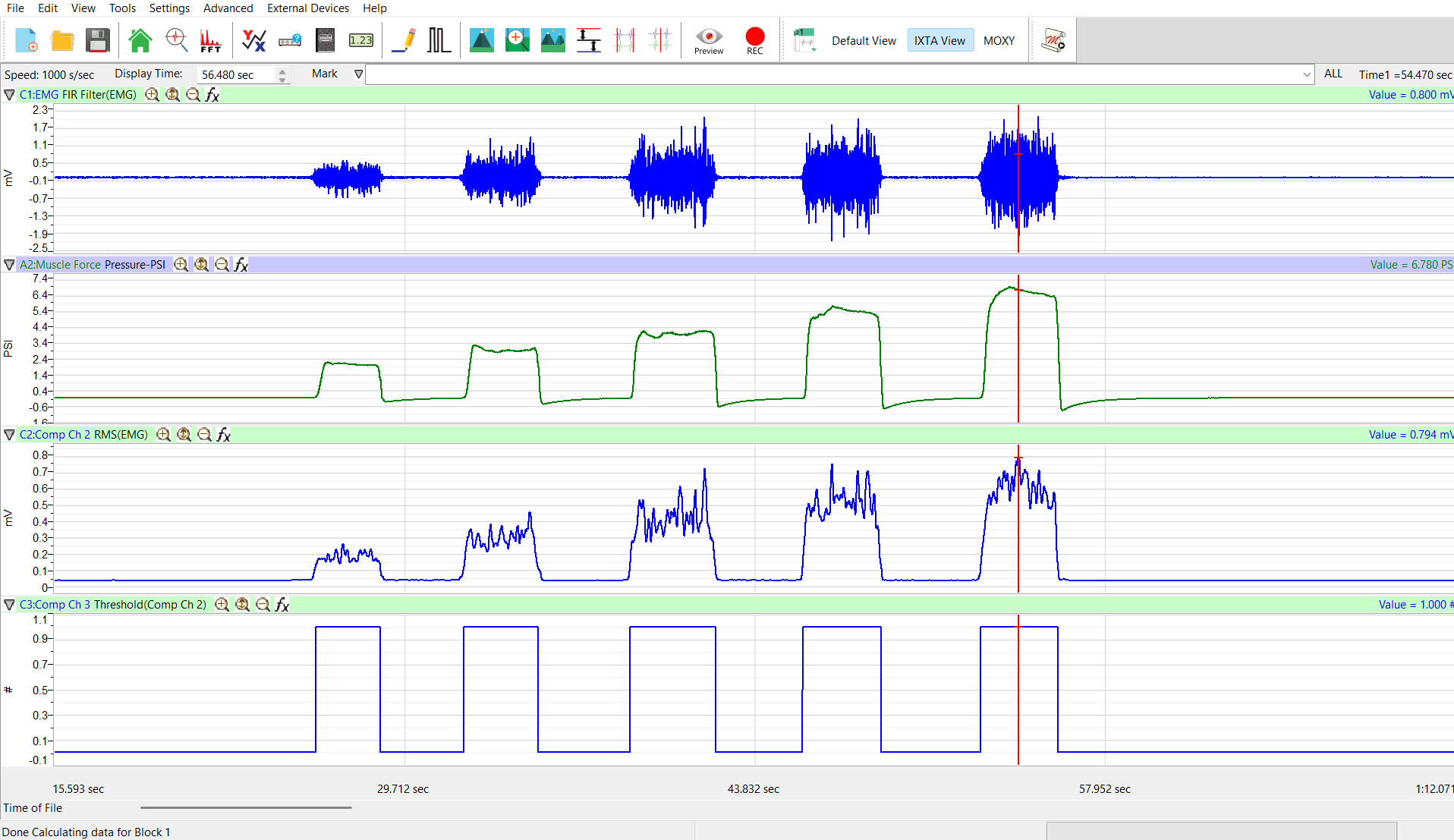Click the floppy disk Save icon
Screen dimensions: 1454x840
tap(98, 40)
